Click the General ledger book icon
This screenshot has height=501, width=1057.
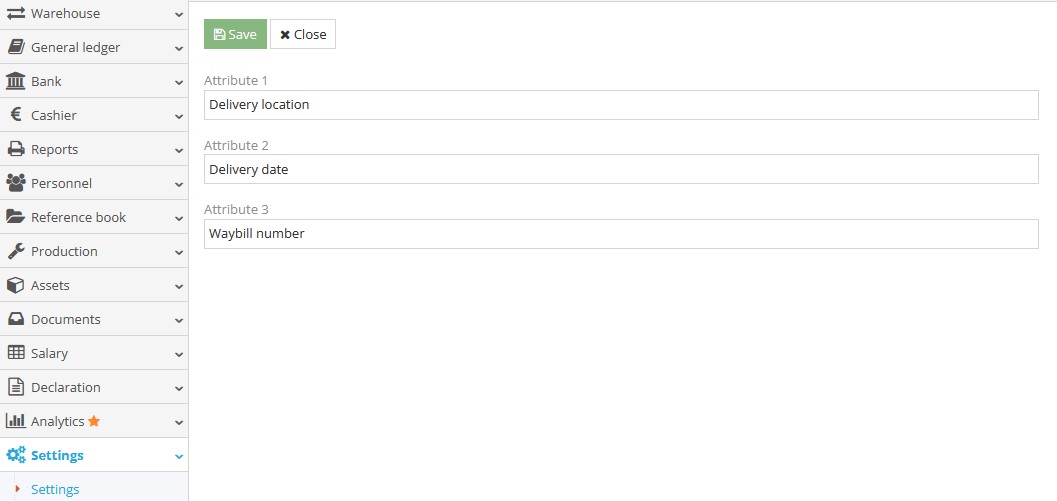(16, 47)
